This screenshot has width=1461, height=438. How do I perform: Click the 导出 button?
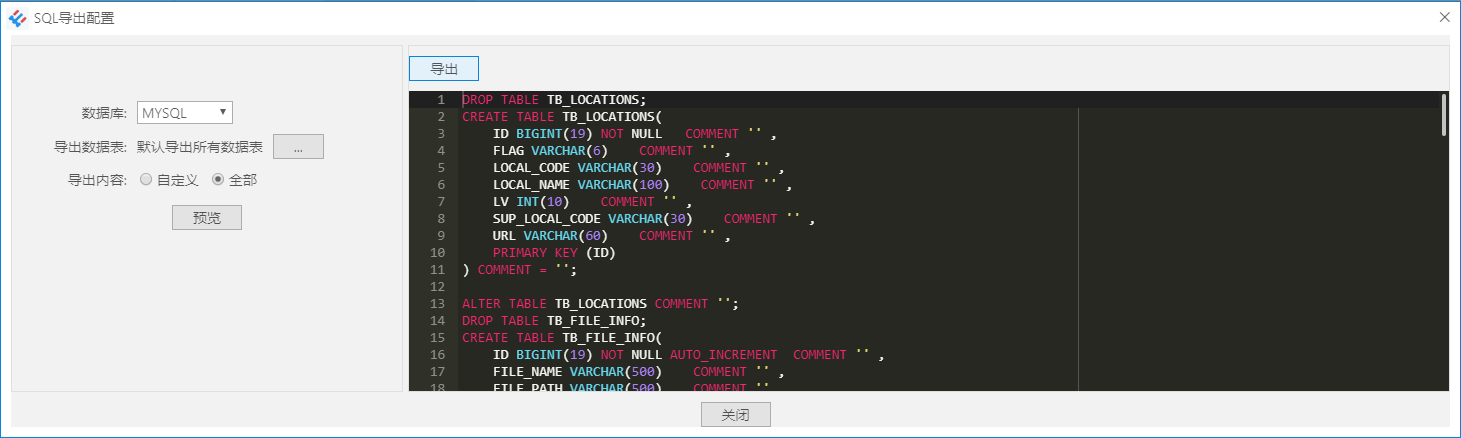click(444, 68)
